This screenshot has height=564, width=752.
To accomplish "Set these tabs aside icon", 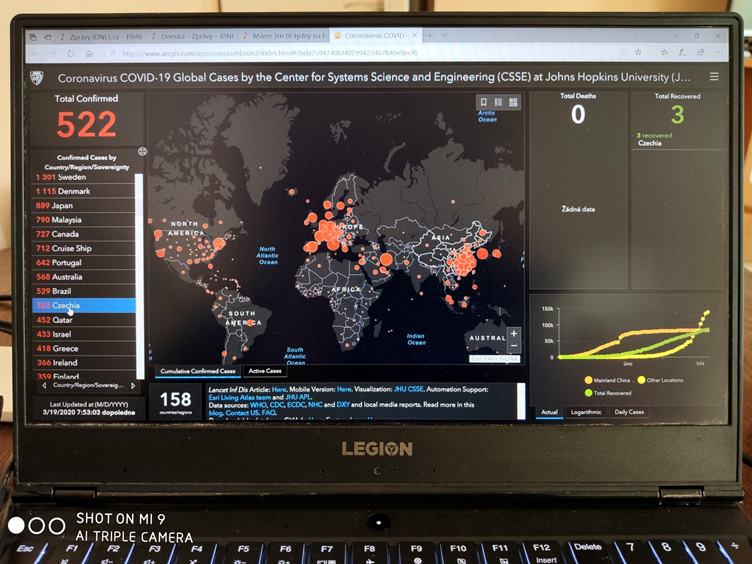I will [47, 36].
